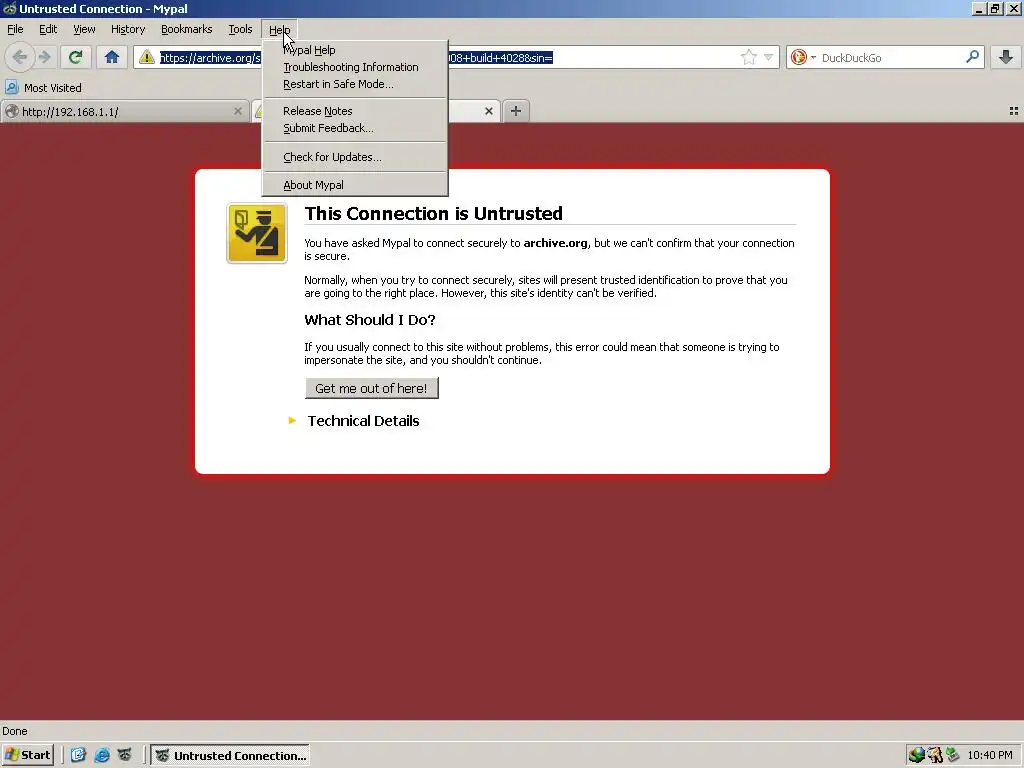
Task: Click the second (middle) system tray icon
Action: pos(935,755)
